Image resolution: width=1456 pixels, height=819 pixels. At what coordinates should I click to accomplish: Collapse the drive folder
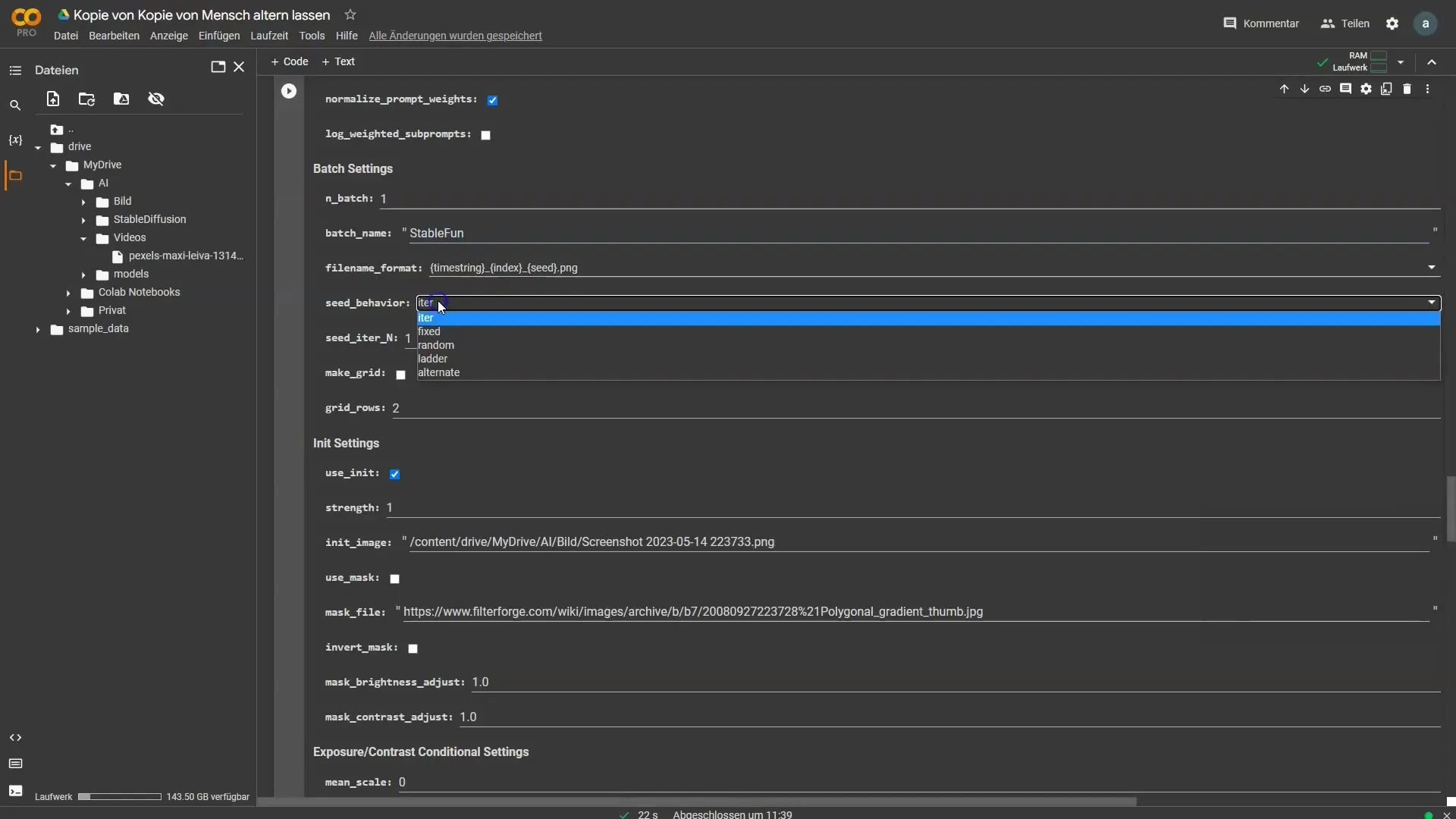38,147
